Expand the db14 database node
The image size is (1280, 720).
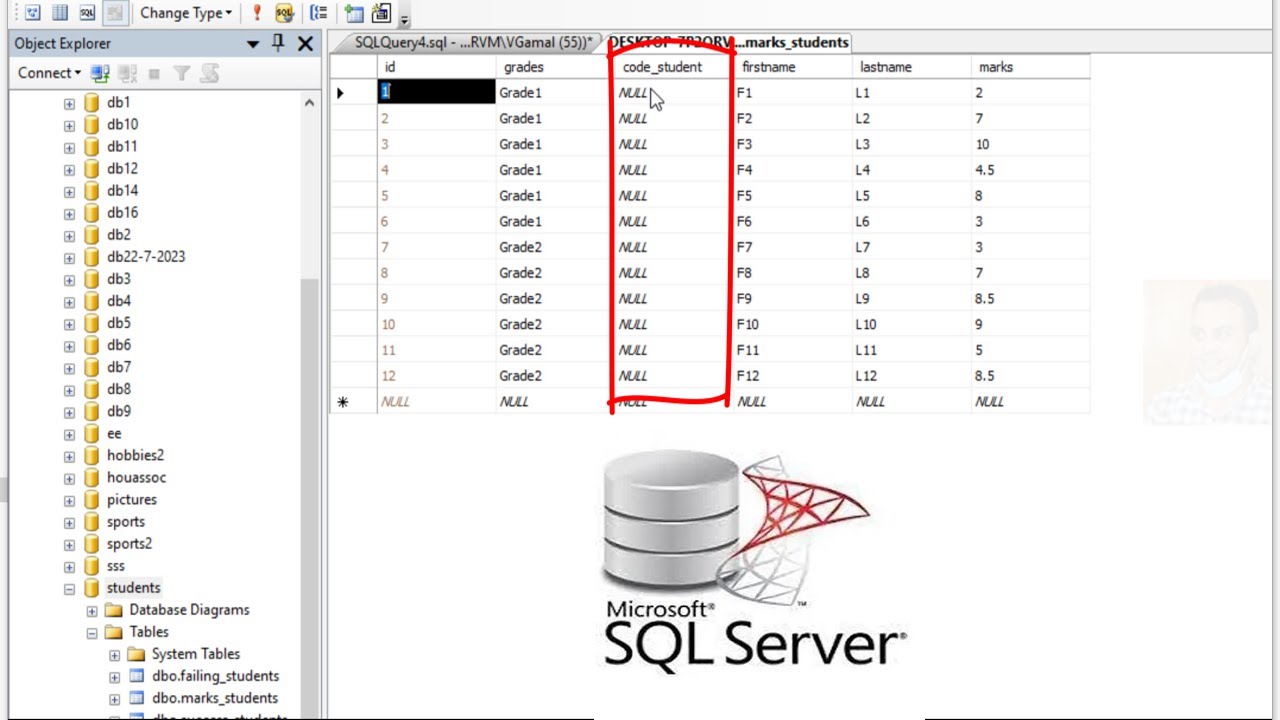coord(69,191)
